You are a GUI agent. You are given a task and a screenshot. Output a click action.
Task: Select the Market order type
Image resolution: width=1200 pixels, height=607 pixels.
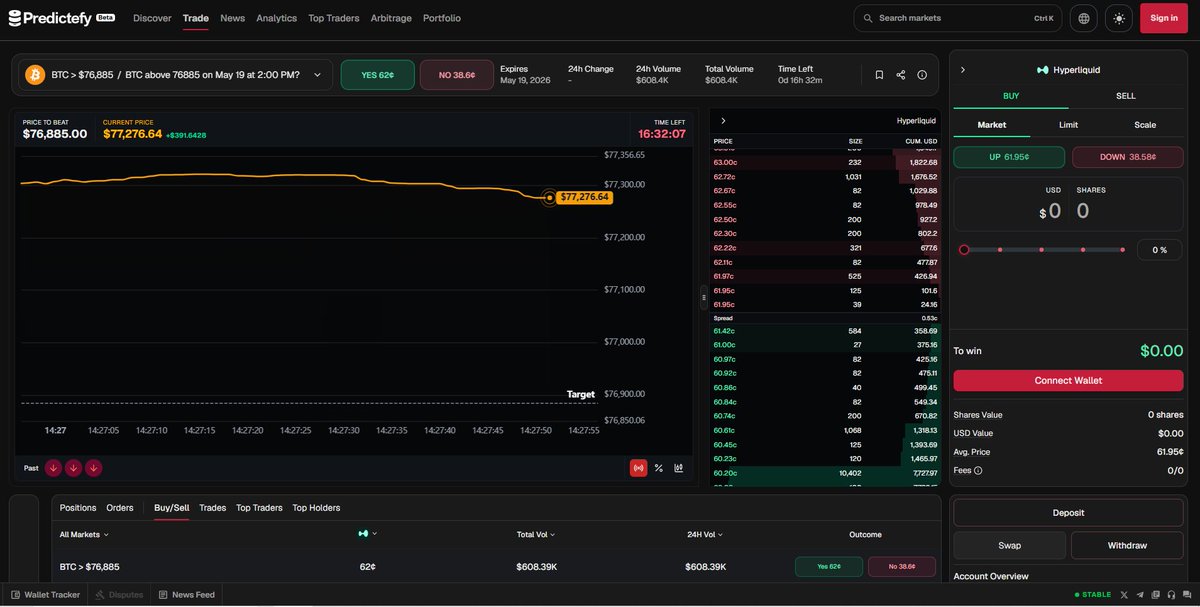pyautogui.click(x=991, y=125)
